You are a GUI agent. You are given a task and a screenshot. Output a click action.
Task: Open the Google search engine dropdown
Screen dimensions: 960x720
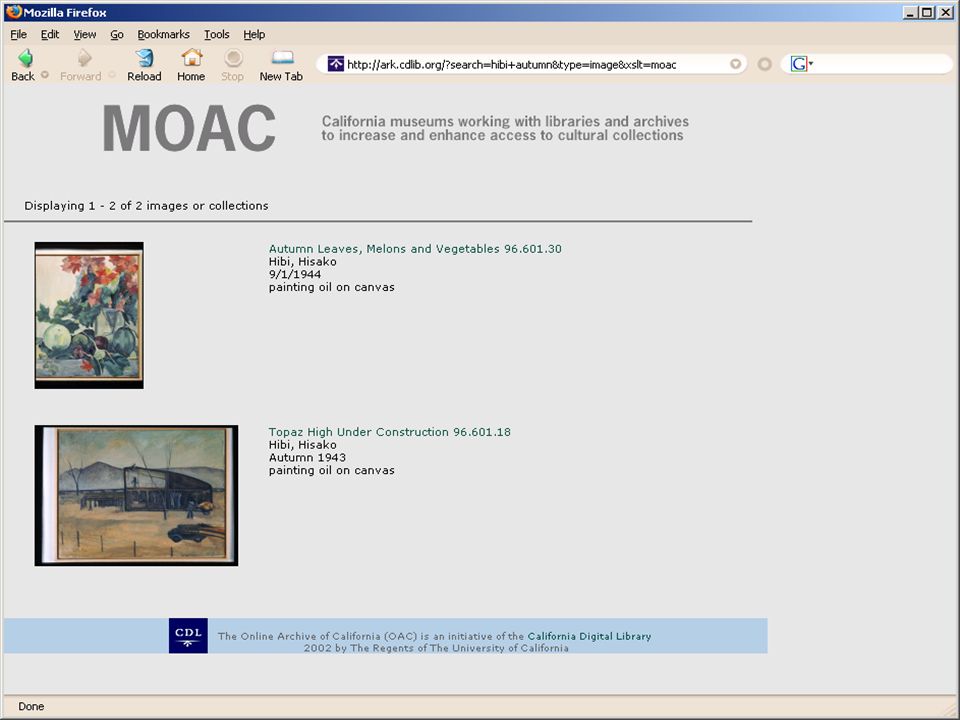[x=801, y=64]
